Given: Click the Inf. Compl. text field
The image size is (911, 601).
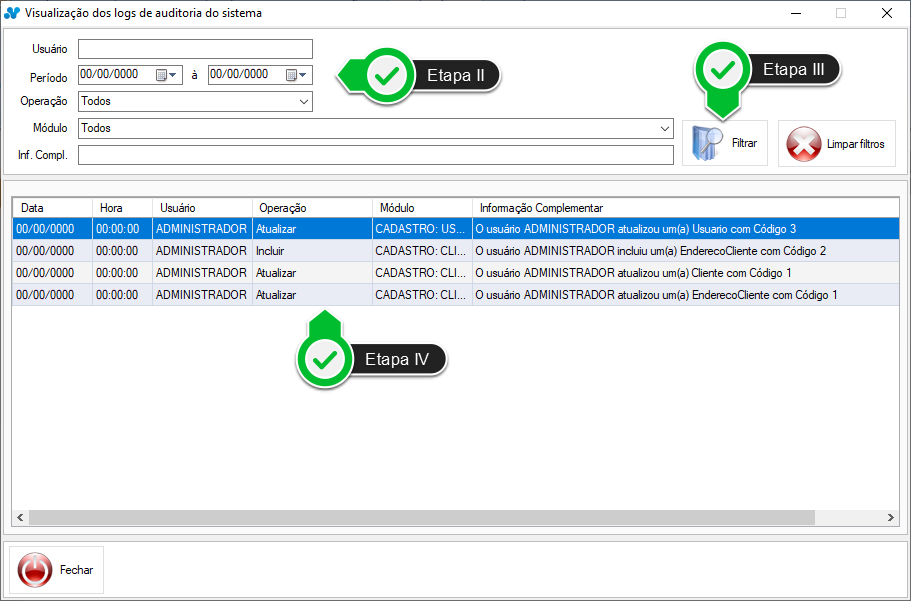Looking at the screenshot, I should click(375, 155).
